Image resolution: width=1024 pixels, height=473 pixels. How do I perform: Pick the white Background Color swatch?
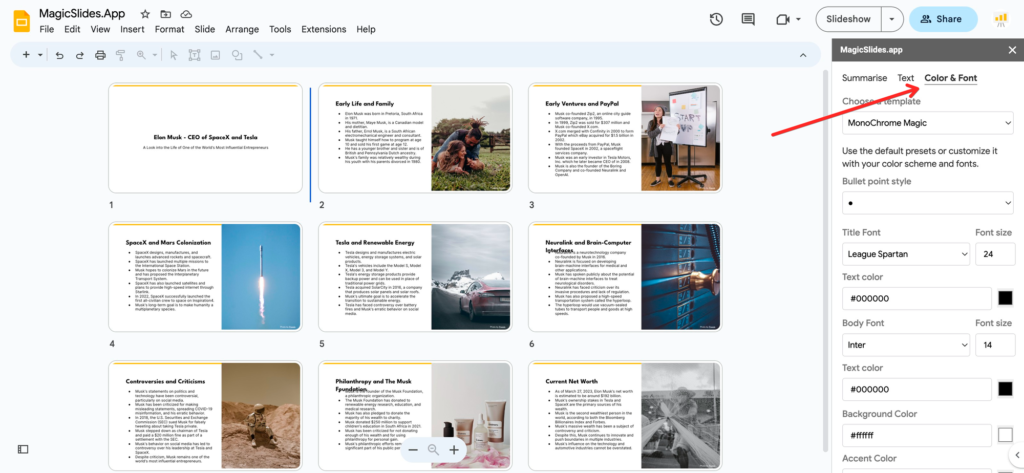coord(1006,434)
